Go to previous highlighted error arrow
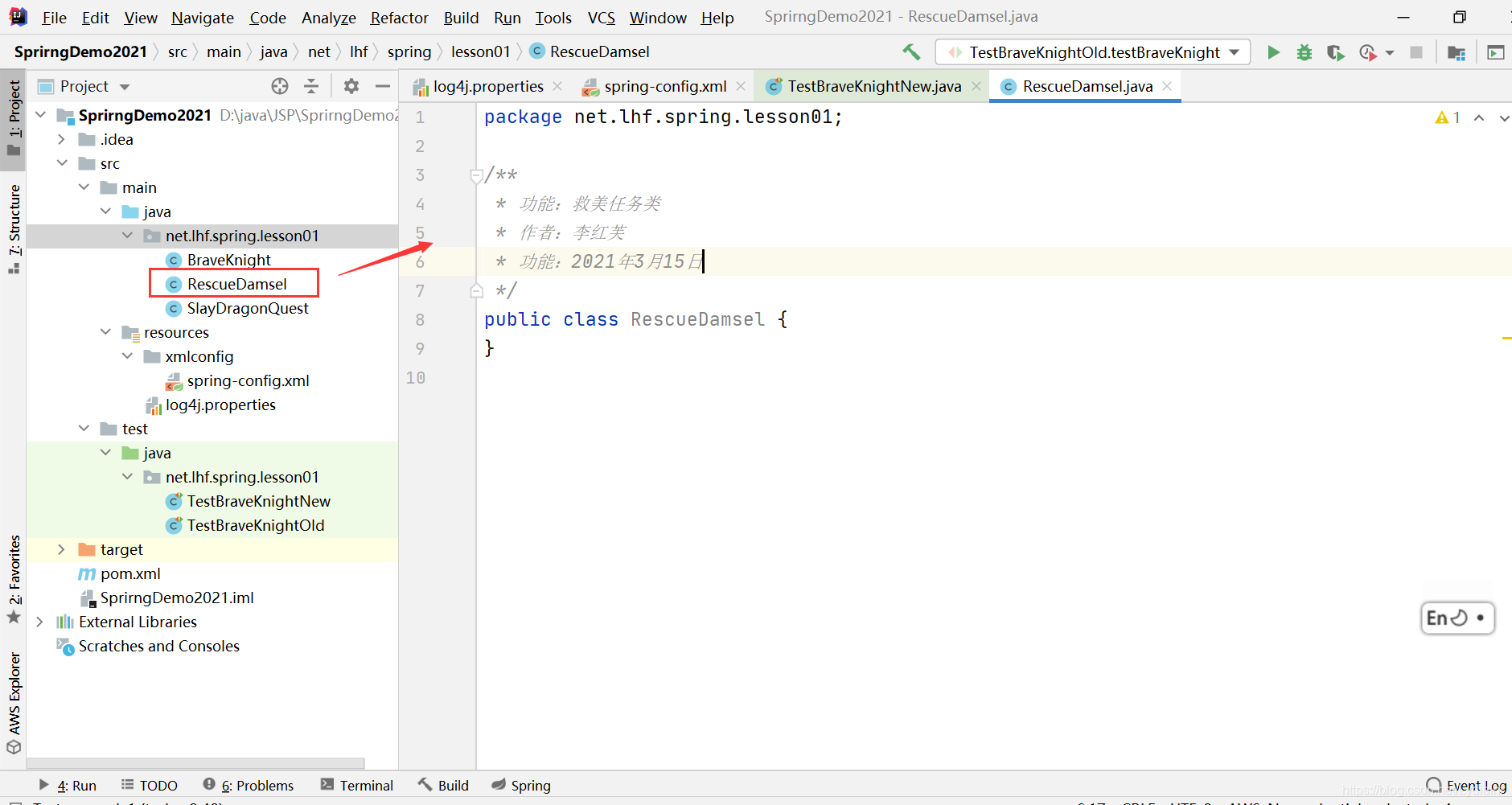 pyautogui.click(x=1479, y=117)
